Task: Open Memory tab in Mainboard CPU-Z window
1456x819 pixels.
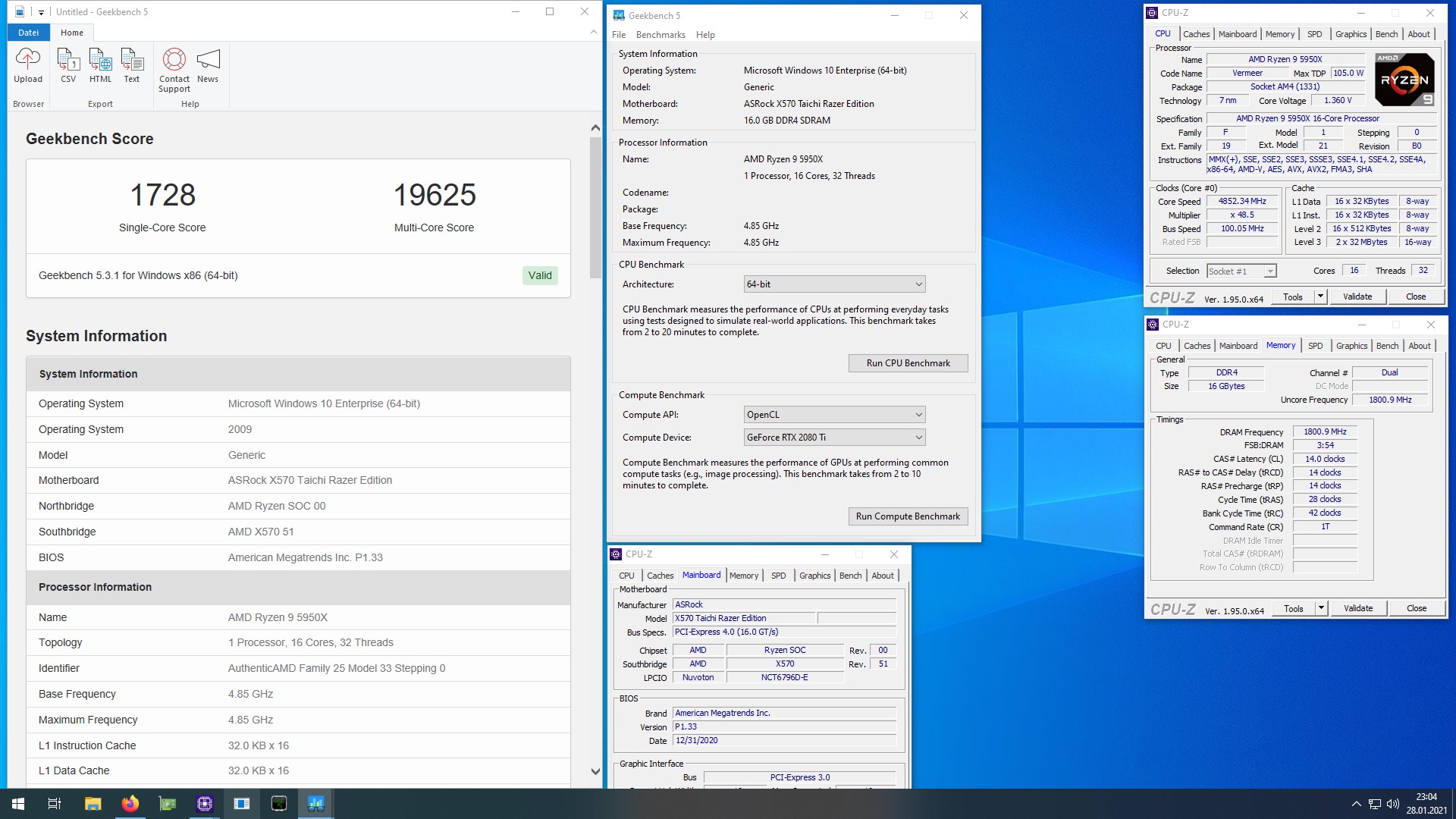Action: click(744, 576)
